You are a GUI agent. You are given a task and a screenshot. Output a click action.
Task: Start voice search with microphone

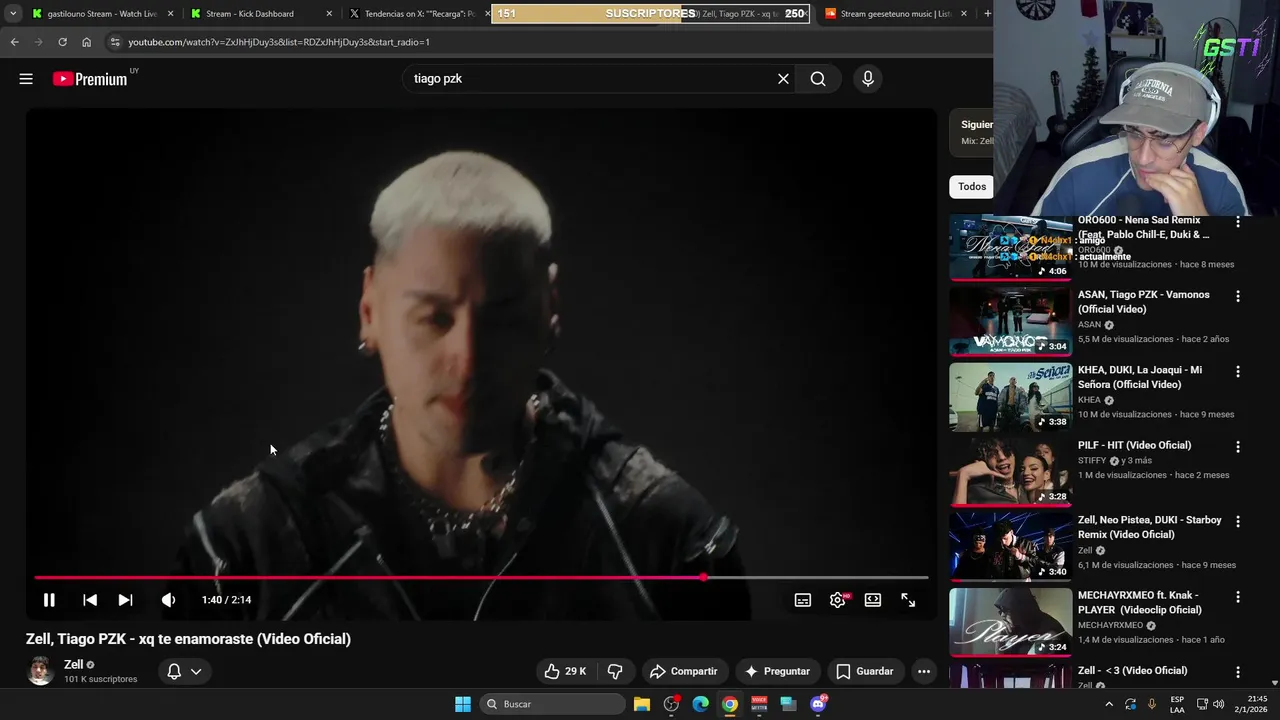tap(868, 79)
